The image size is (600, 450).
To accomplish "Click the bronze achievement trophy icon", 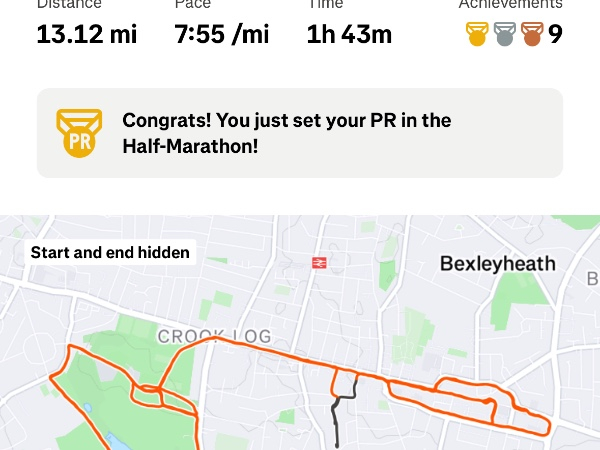I will click(x=532, y=35).
